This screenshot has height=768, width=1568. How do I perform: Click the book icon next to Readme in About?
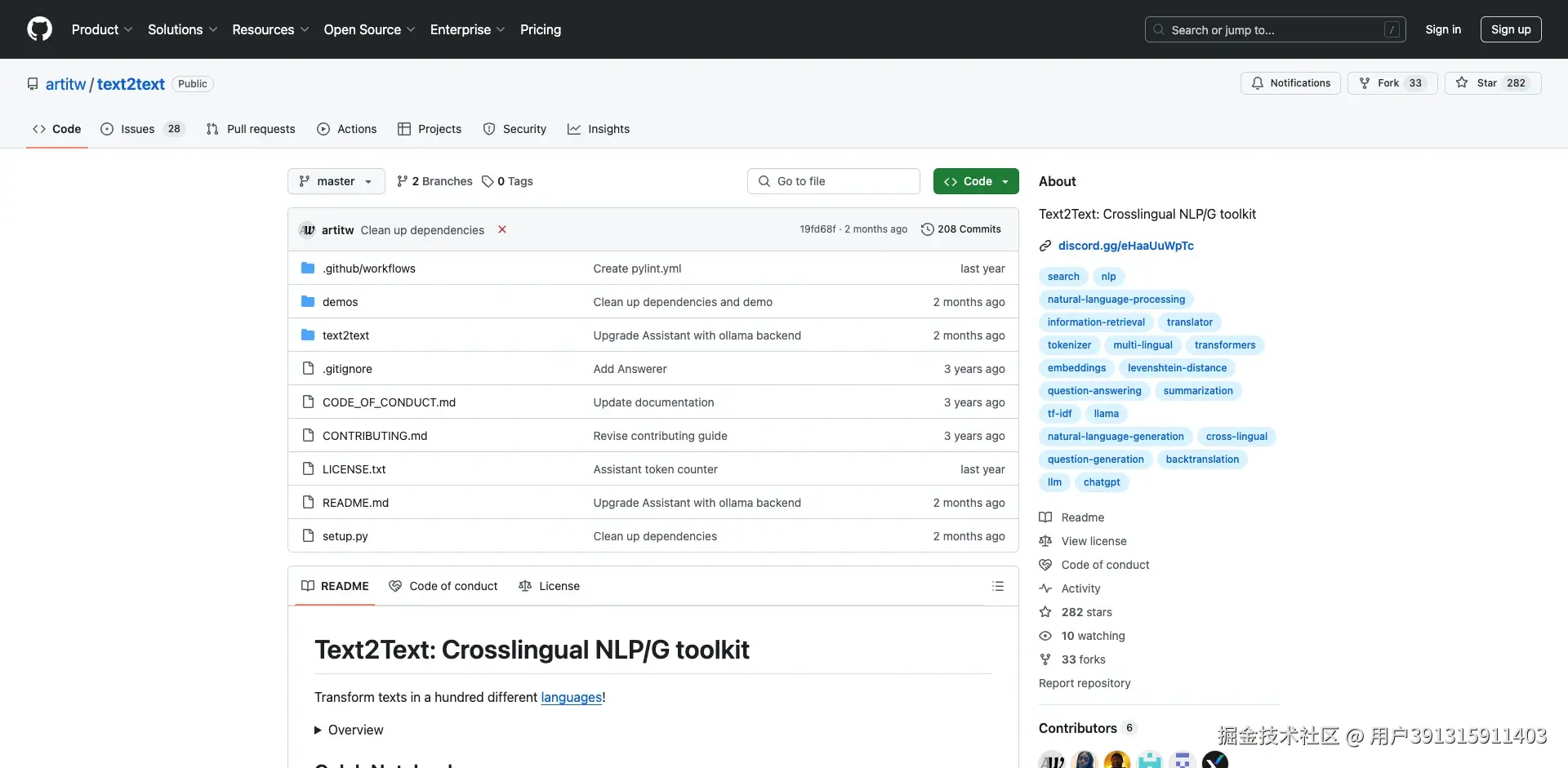[1045, 517]
